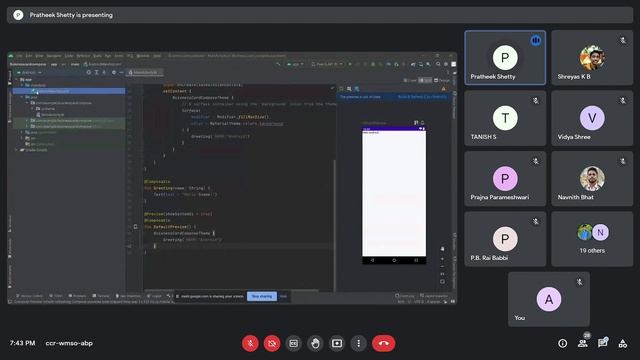
Task: Switch the editor to Design view
Action: [442, 80]
